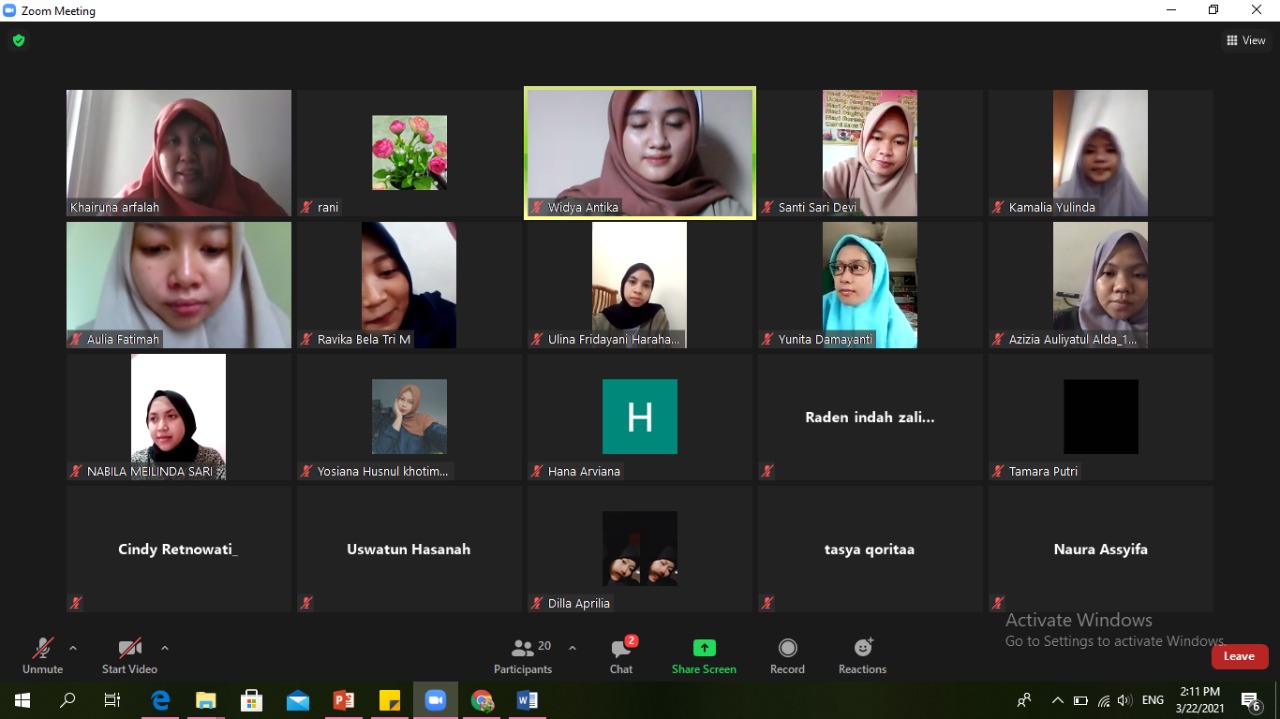Select Uswatun Hasanah participant tile
This screenshot has width=1280, height=719.
pyautogui.click(x=409, y=549)
